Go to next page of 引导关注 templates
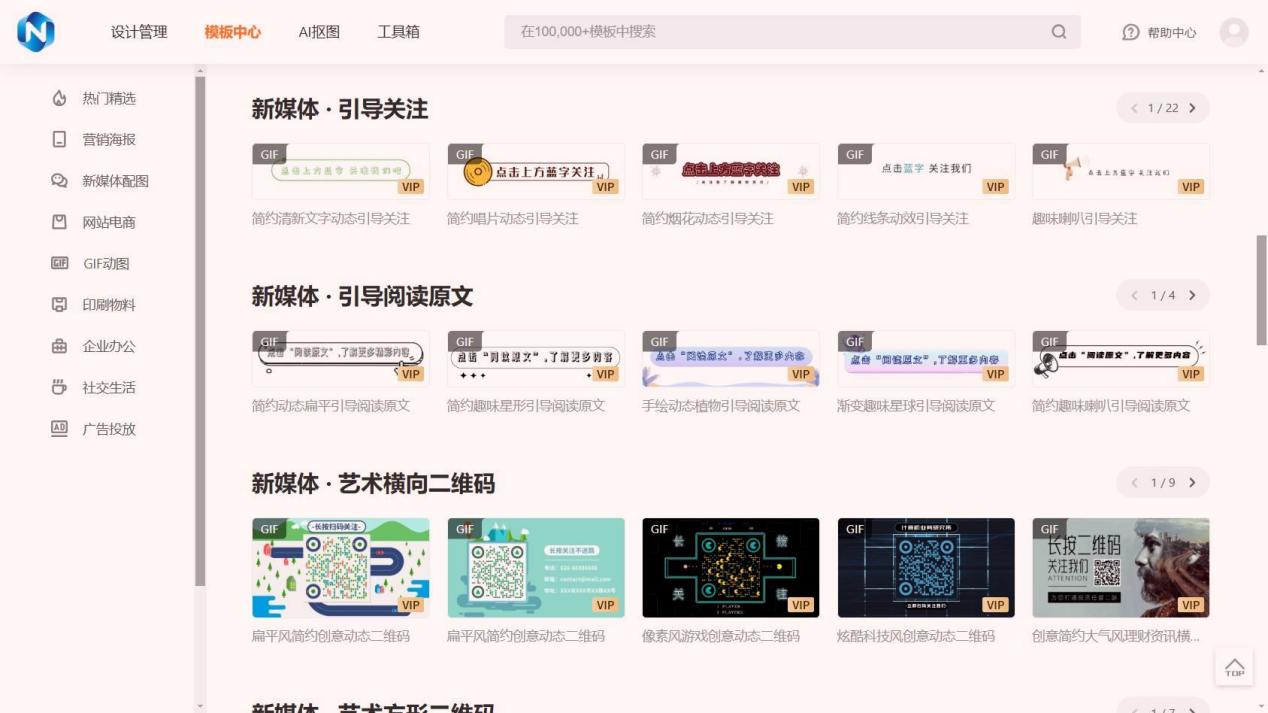Screen dimensions: 1268x713 pos(1192,108)
